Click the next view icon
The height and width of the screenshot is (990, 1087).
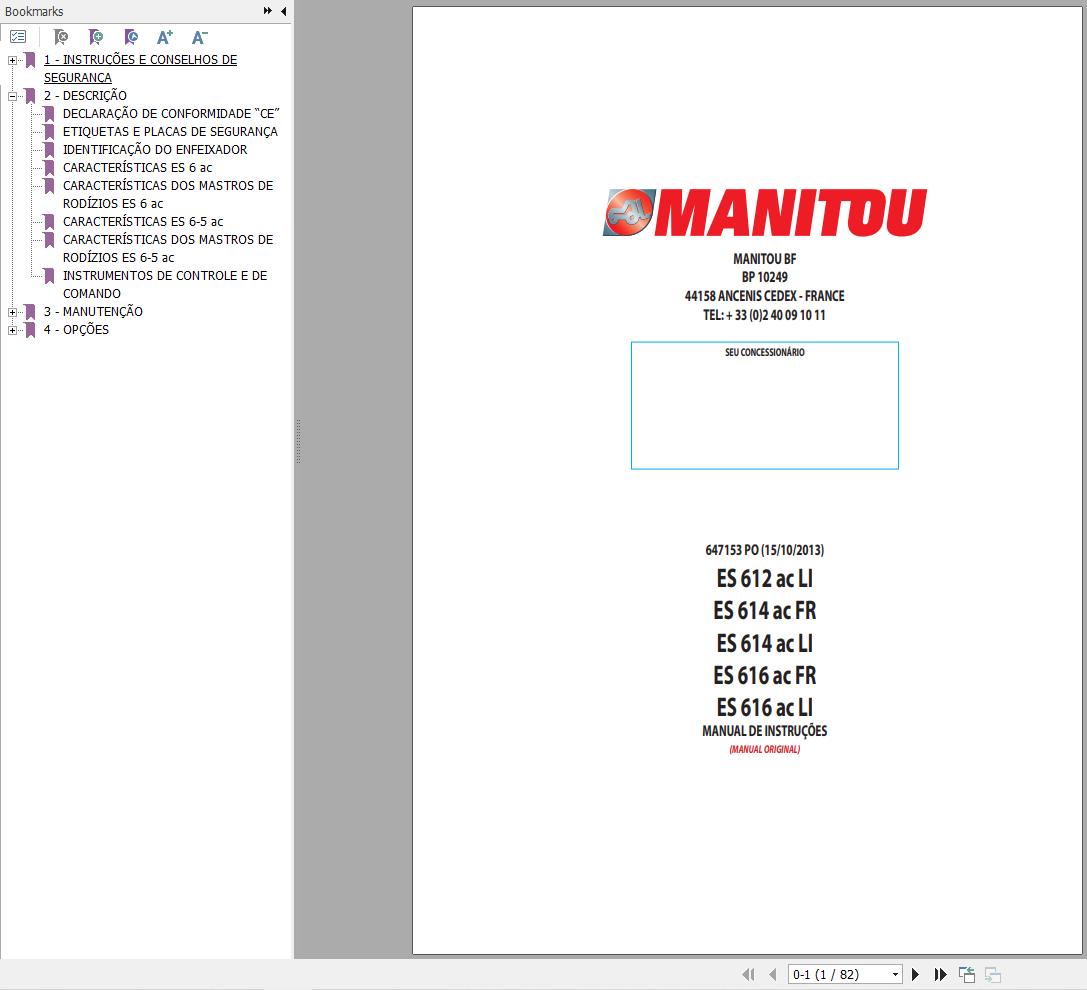coord(993,974)
